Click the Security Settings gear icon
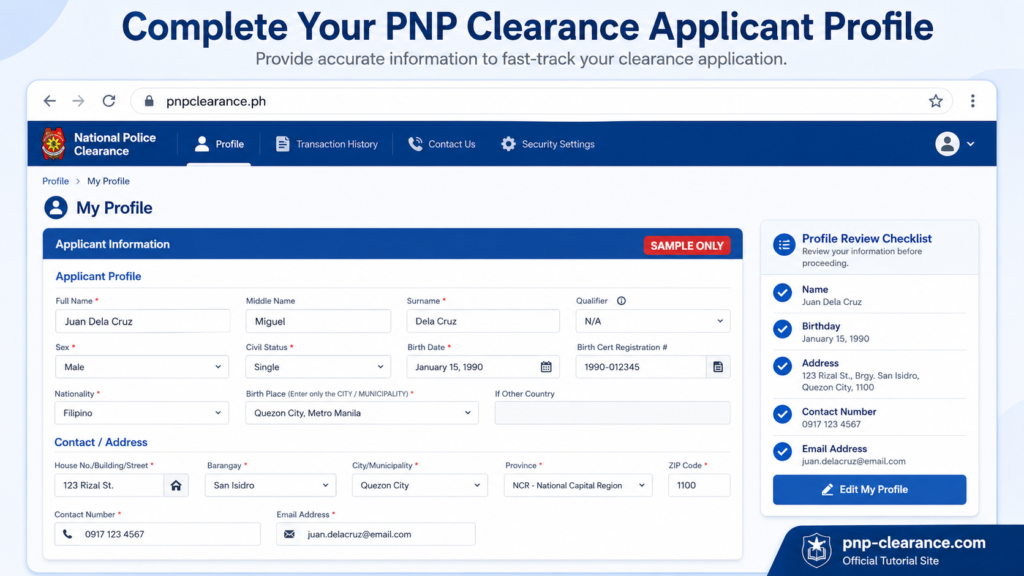1024x576 pixels. pos(508,144)
